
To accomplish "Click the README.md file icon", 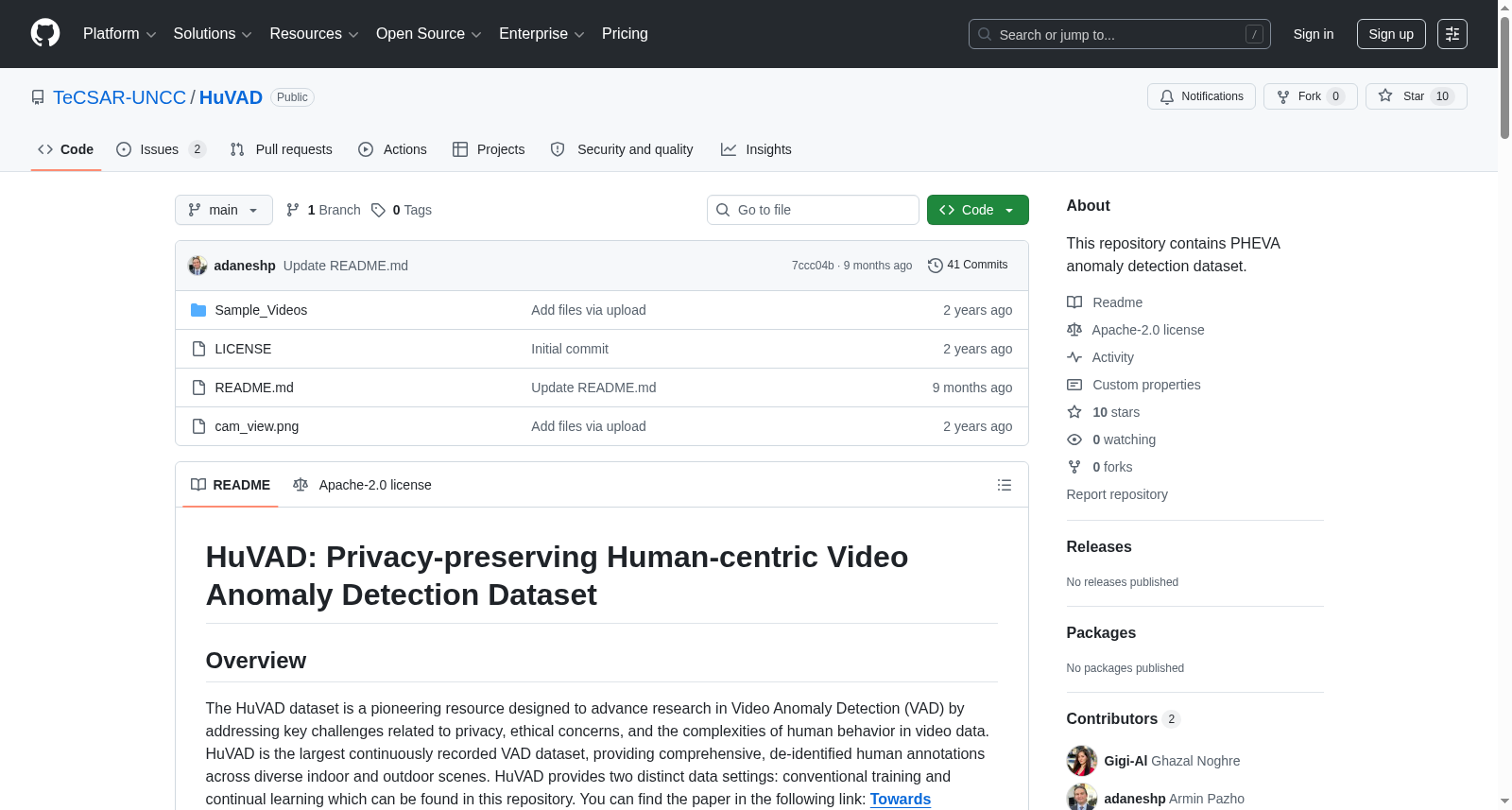I will pos(198,388).
